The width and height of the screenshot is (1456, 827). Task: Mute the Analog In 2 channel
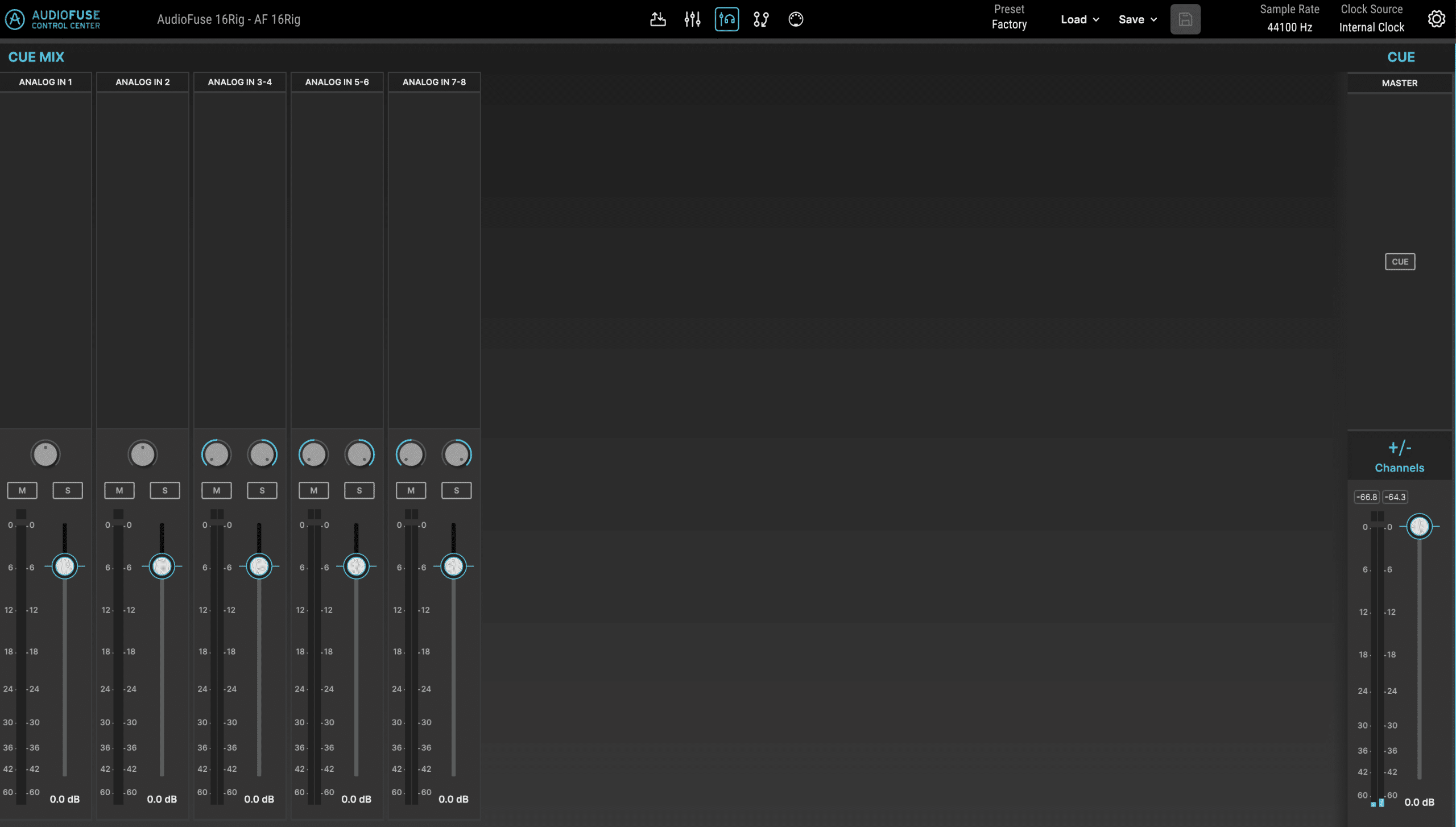click(x=119, y=490)
